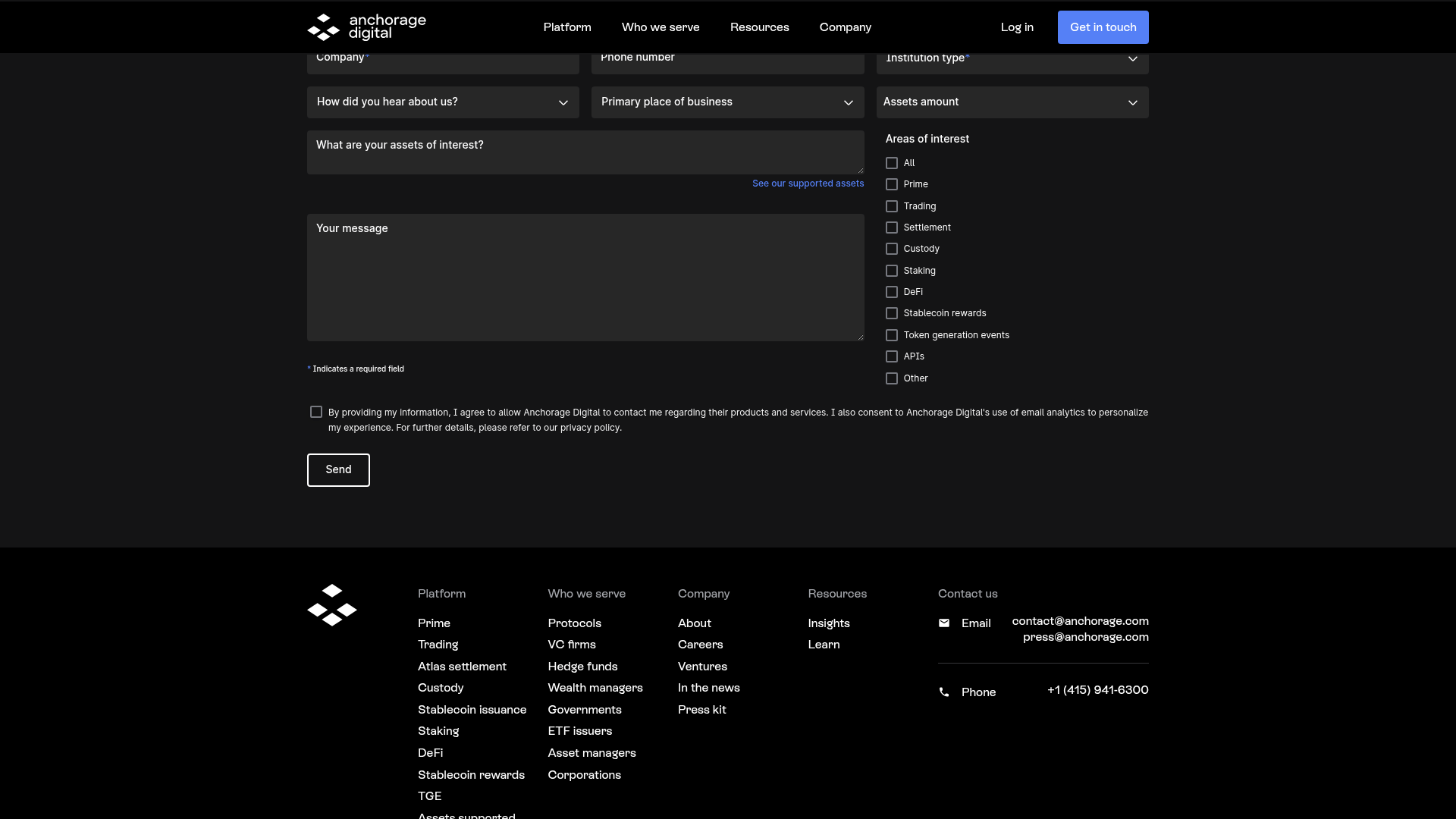Open the Careers footer link

click(700, 645)
